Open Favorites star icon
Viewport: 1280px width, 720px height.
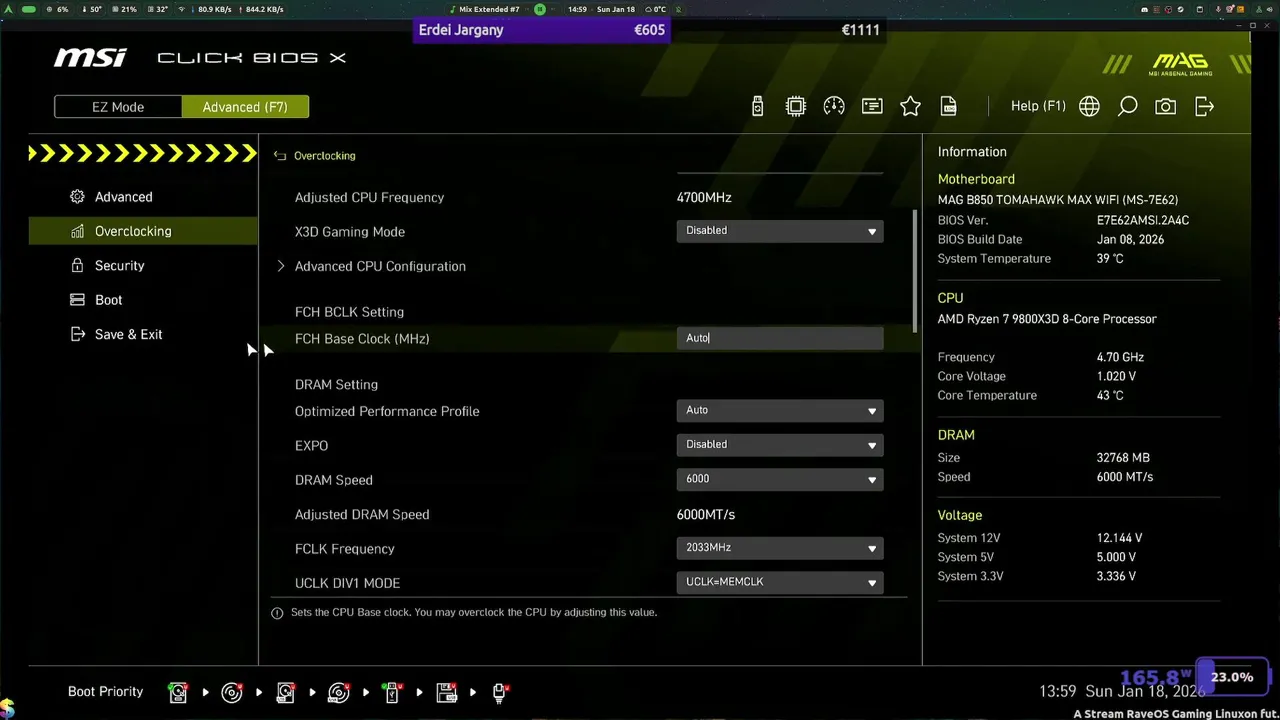click(x=910, y=106)
